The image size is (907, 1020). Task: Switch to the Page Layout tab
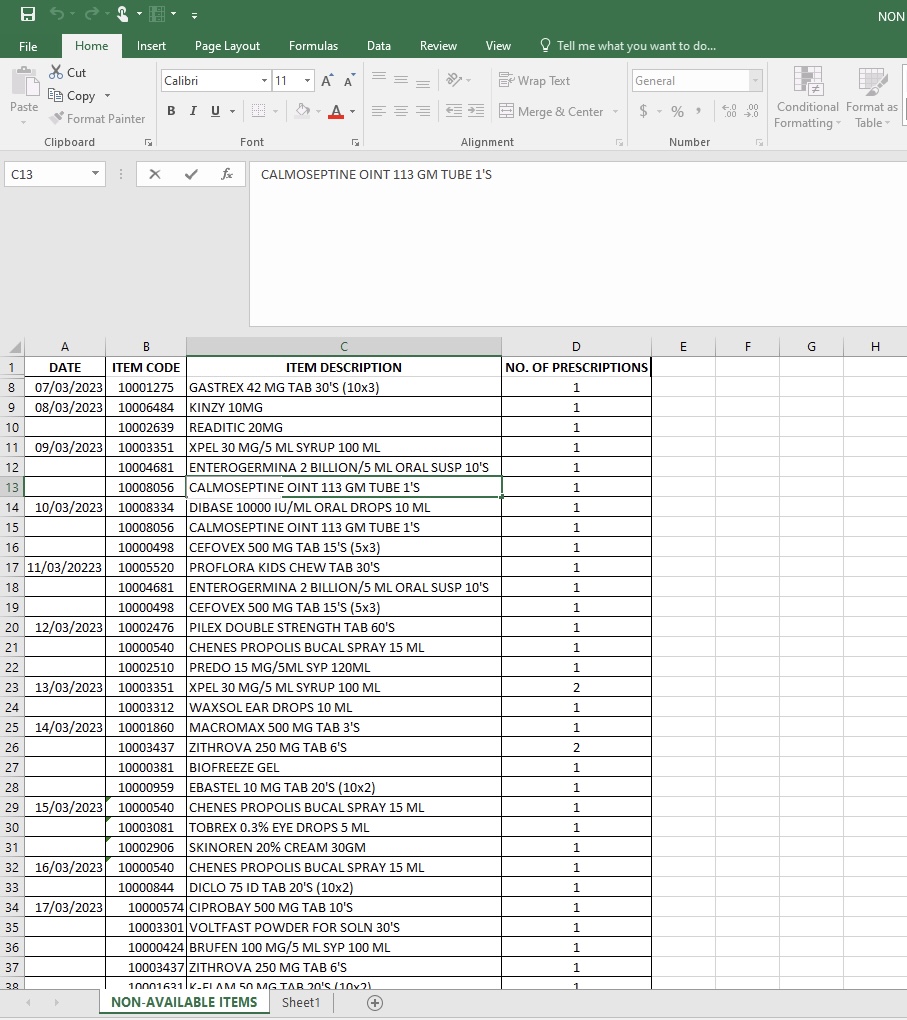(227, 46)
